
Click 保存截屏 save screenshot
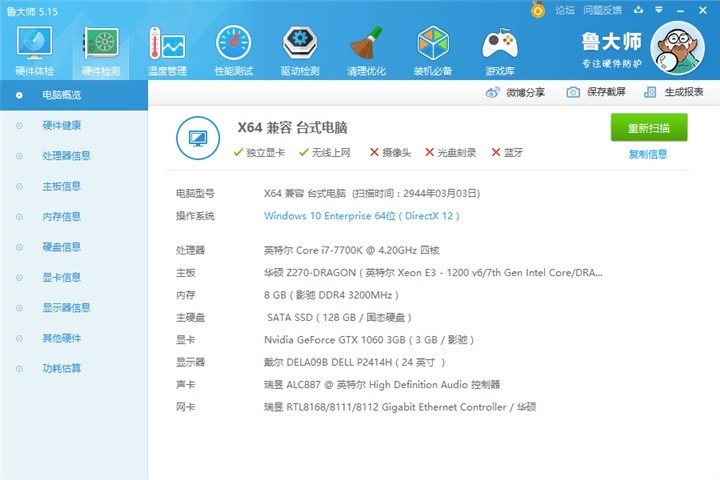click(x=606, y=92)
